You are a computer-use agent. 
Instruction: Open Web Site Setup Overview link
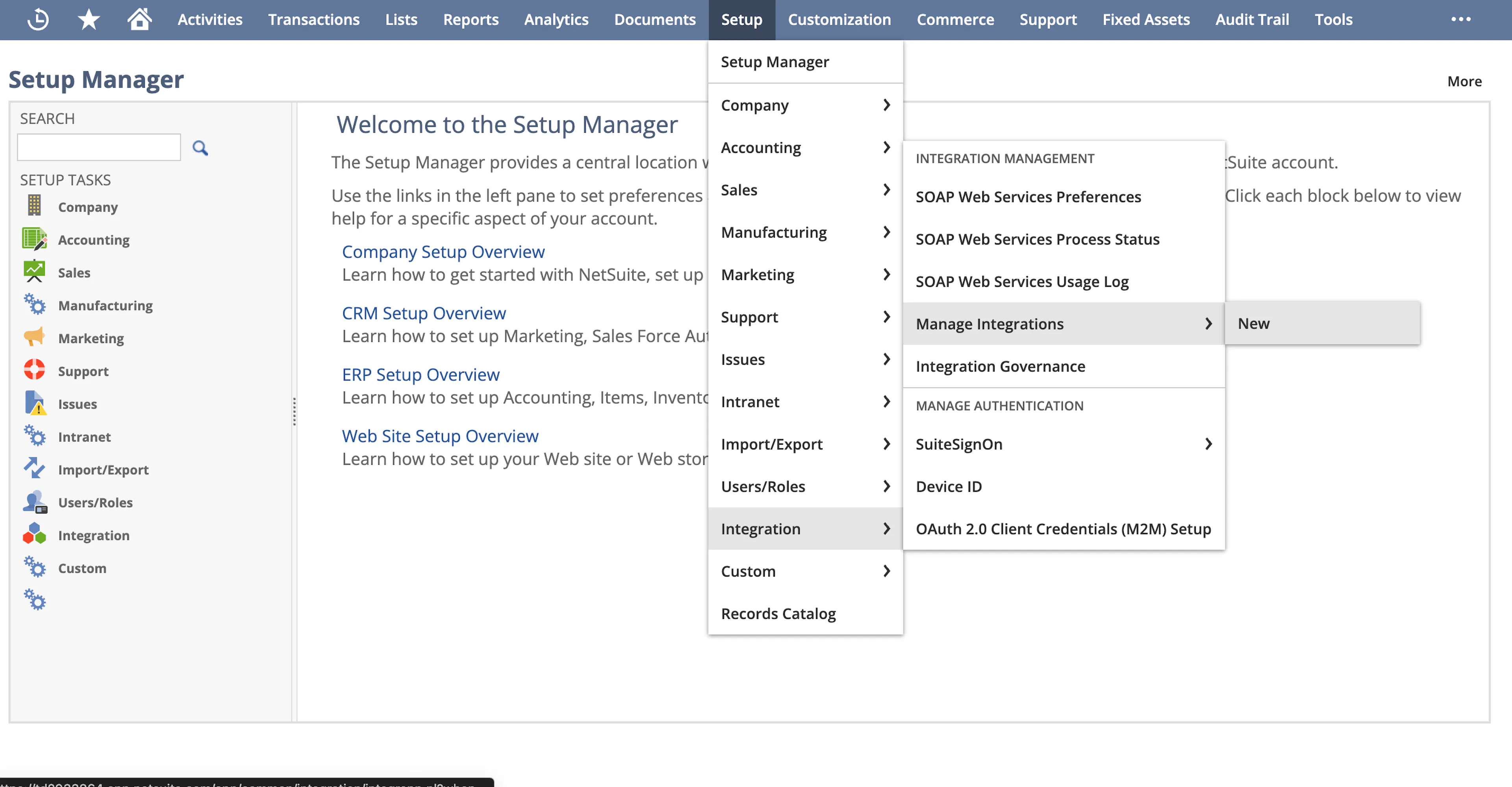coord(440,436)
